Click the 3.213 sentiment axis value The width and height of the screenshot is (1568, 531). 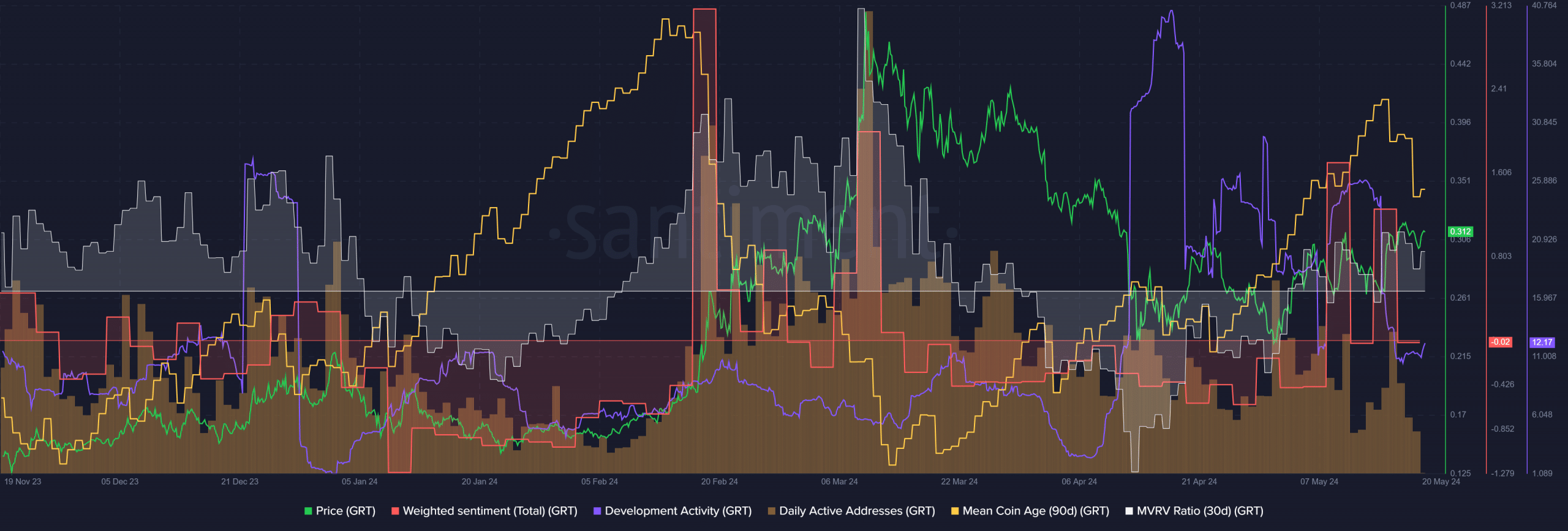pyautogui.click(x=1501, y=5)
